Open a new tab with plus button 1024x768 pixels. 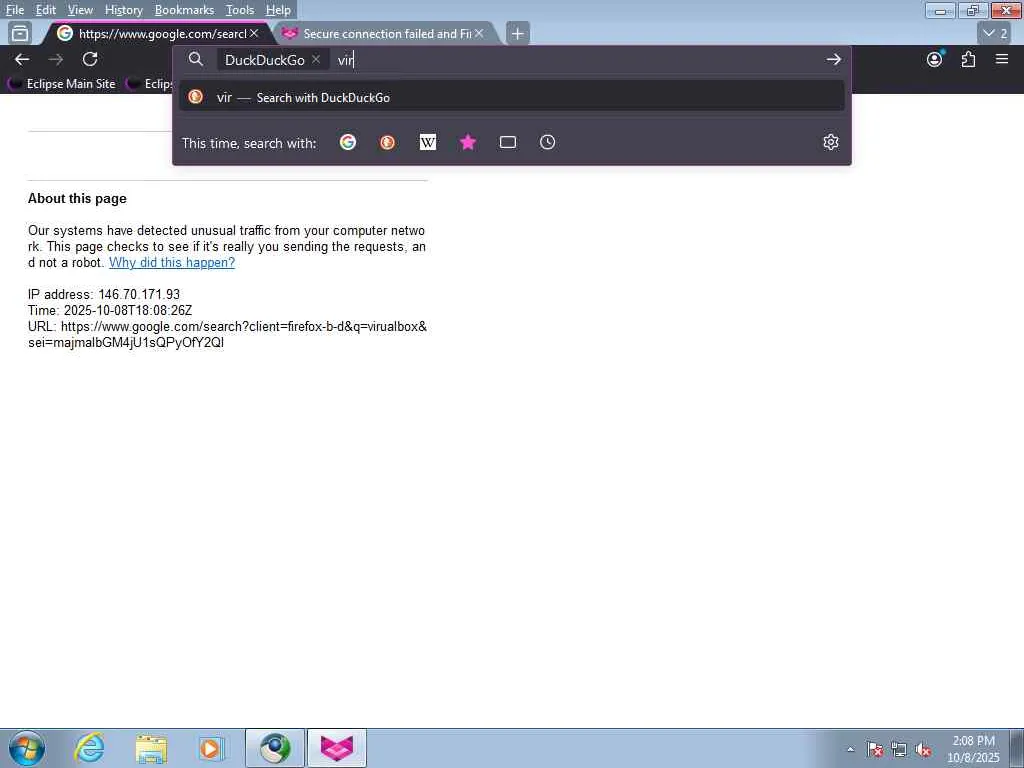pyautogui.click(x=518, y=33)
